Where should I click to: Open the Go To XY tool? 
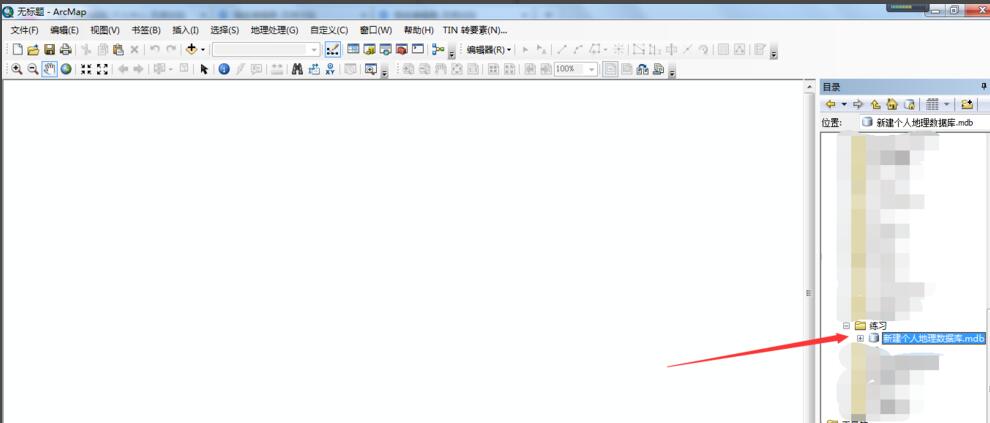coord(330,69)
